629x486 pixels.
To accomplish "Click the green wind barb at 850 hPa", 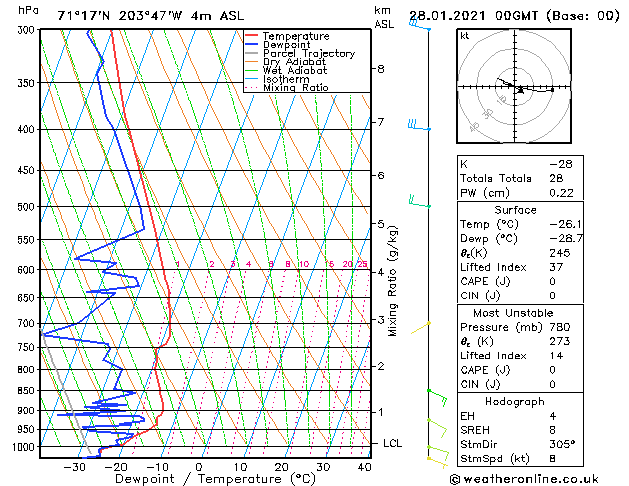I will coord(437,397).
